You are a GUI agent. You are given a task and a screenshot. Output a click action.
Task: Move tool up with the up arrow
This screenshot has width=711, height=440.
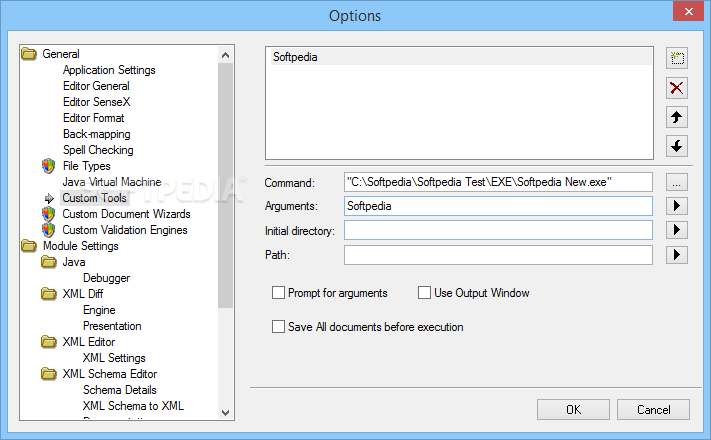tap(677, 117)
